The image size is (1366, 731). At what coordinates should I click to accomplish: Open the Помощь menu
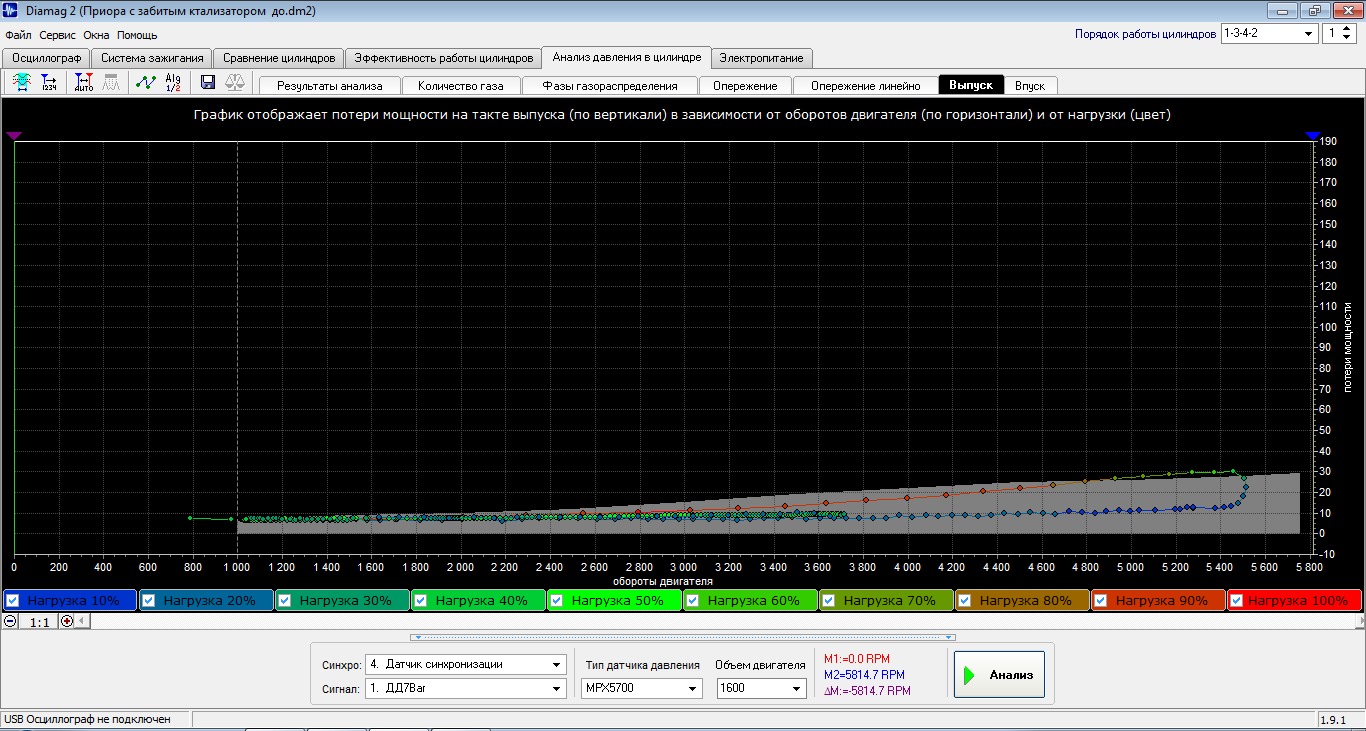tap(137, 35)
